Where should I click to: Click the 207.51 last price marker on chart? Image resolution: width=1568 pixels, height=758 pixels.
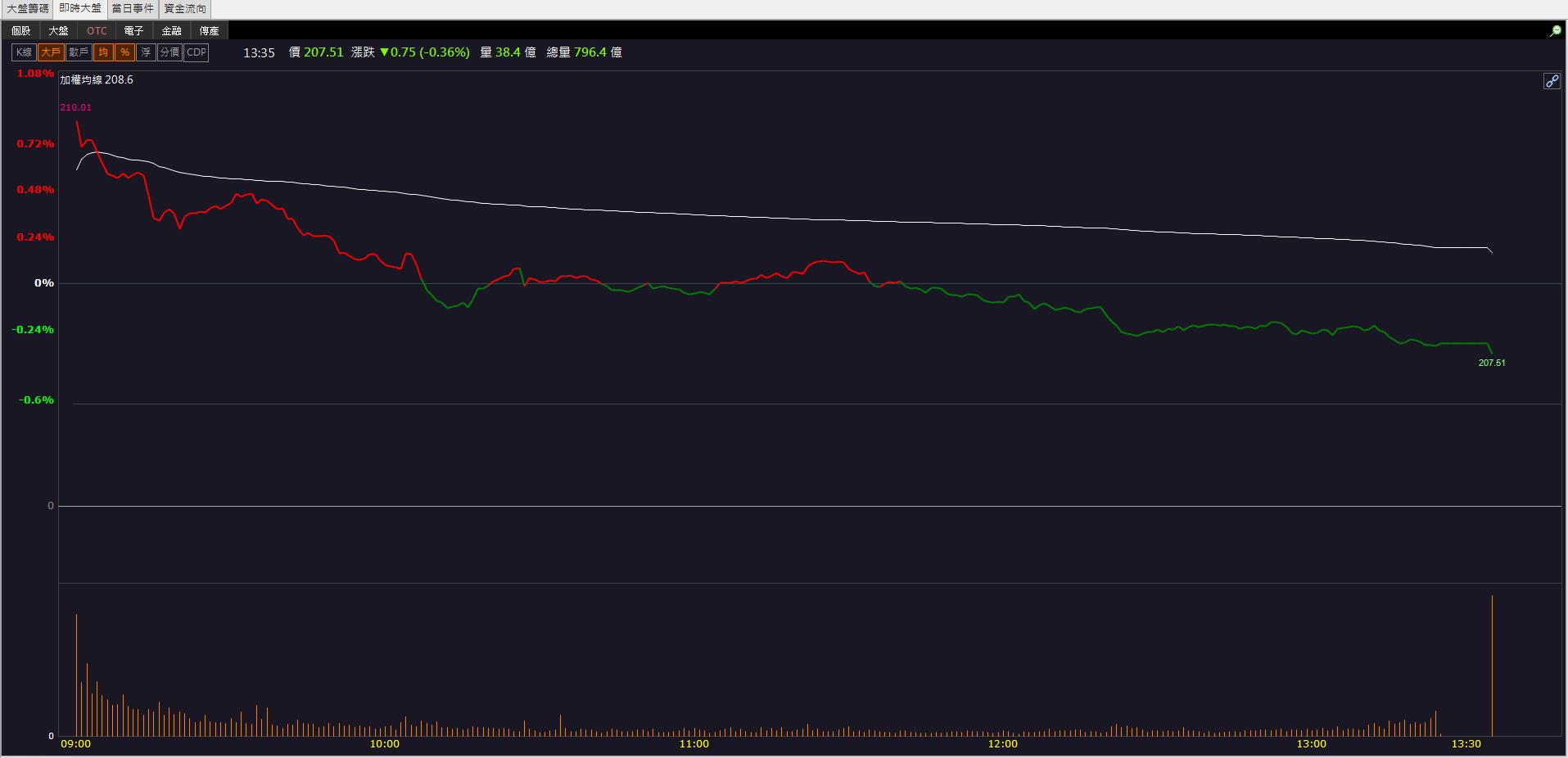click(1492, 363)
